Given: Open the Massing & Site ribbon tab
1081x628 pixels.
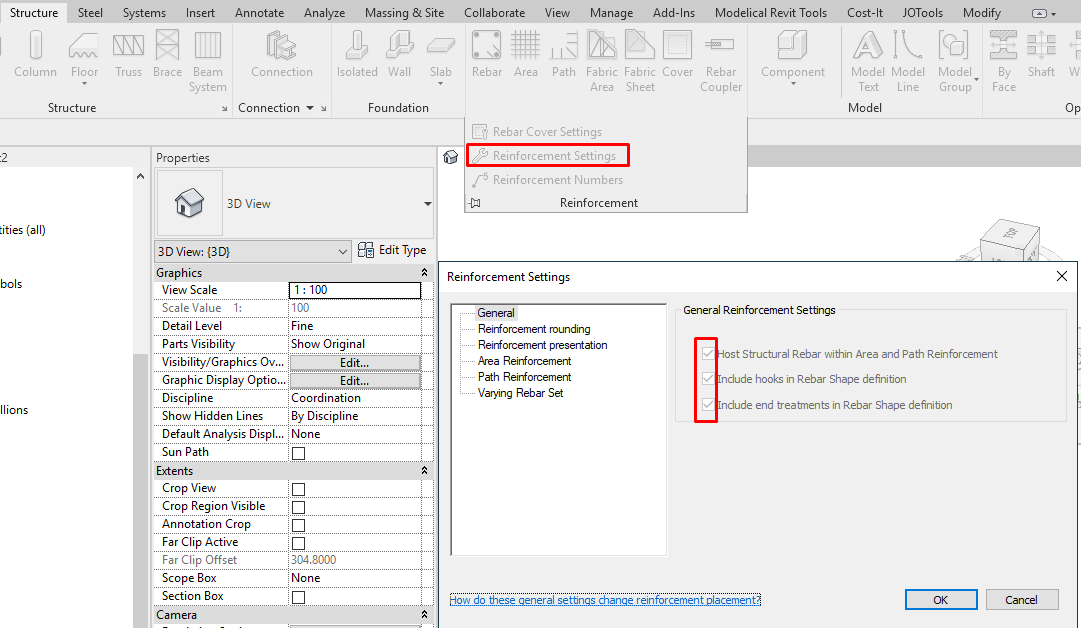Looking at the screenshot, I should [x=404, y=13].
